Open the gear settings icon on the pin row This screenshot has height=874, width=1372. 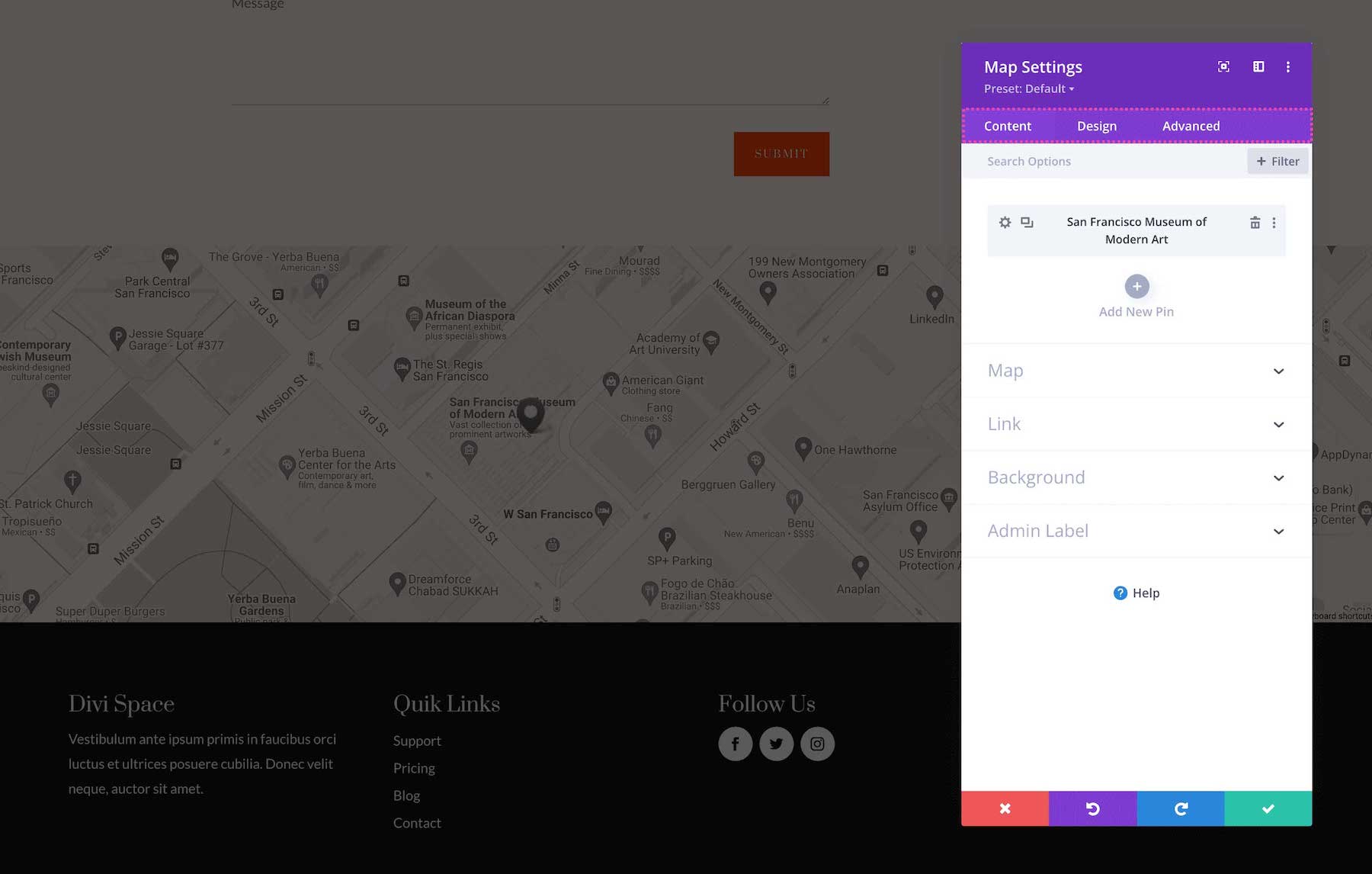pos(1005,222)
